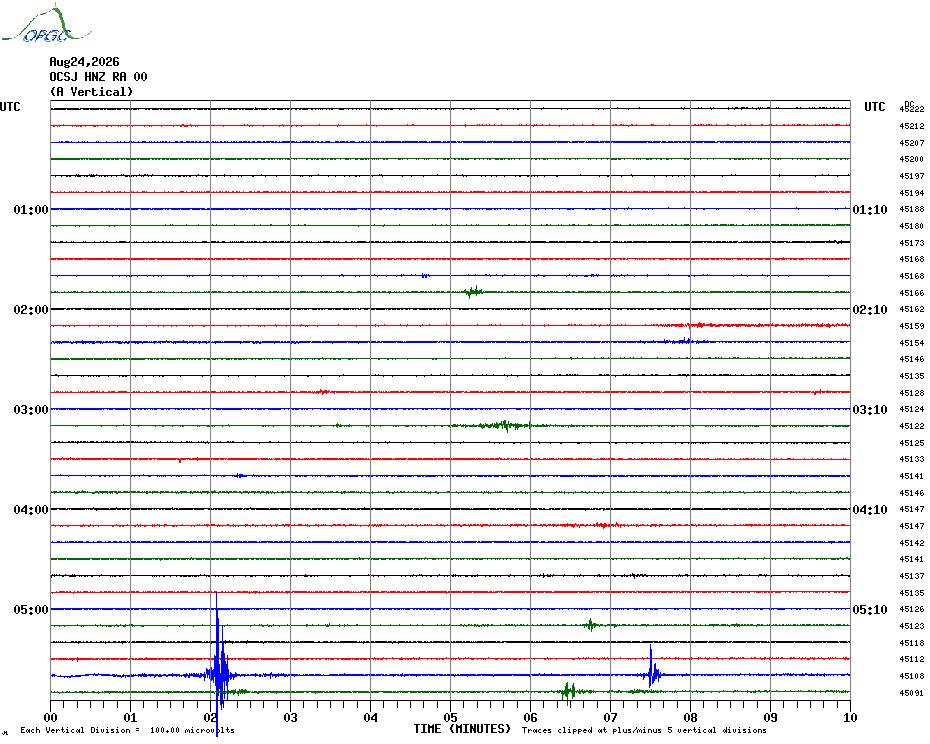Screen dimensions: 930x744
Task: Click the TIME (MINUTES) axis title
Action: click(462, 729)
